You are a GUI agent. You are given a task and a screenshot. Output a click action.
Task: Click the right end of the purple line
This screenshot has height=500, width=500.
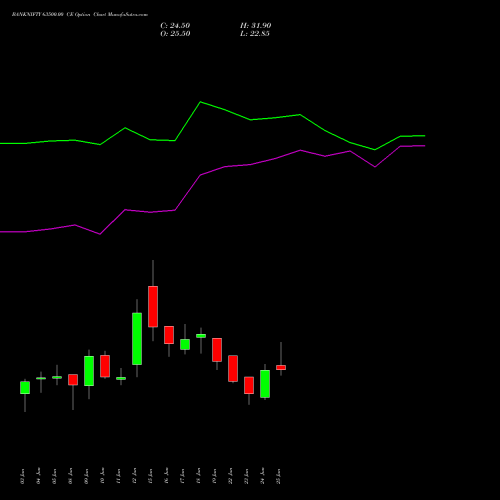(424, 146)
